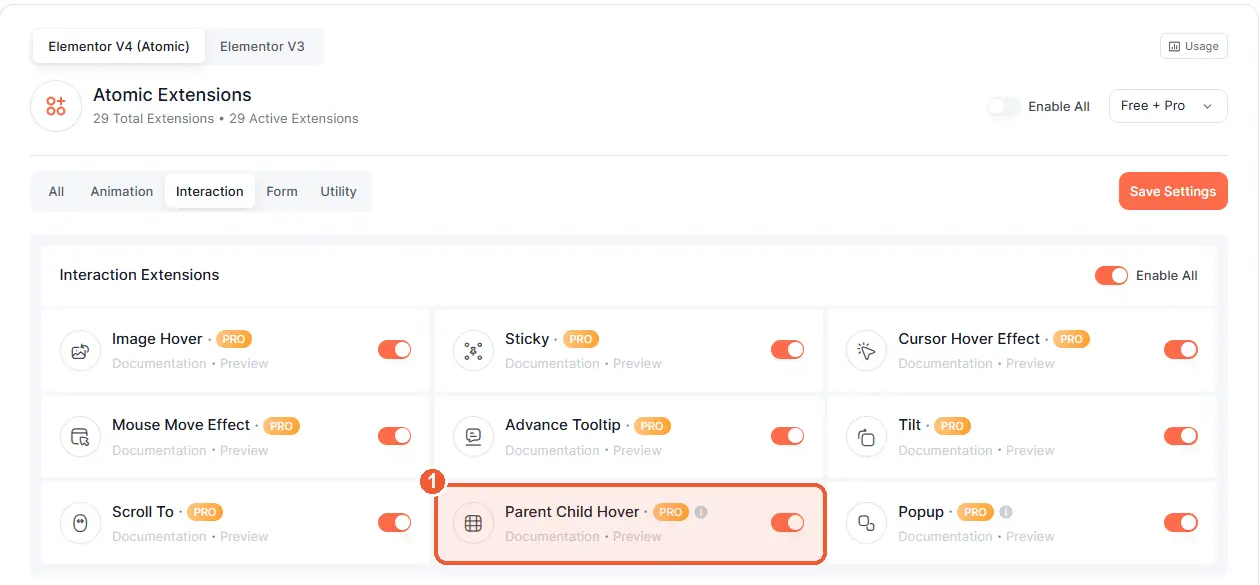The image size is (1260, 585).
Task: Open Image Hover Preview link
Action: 244,363
